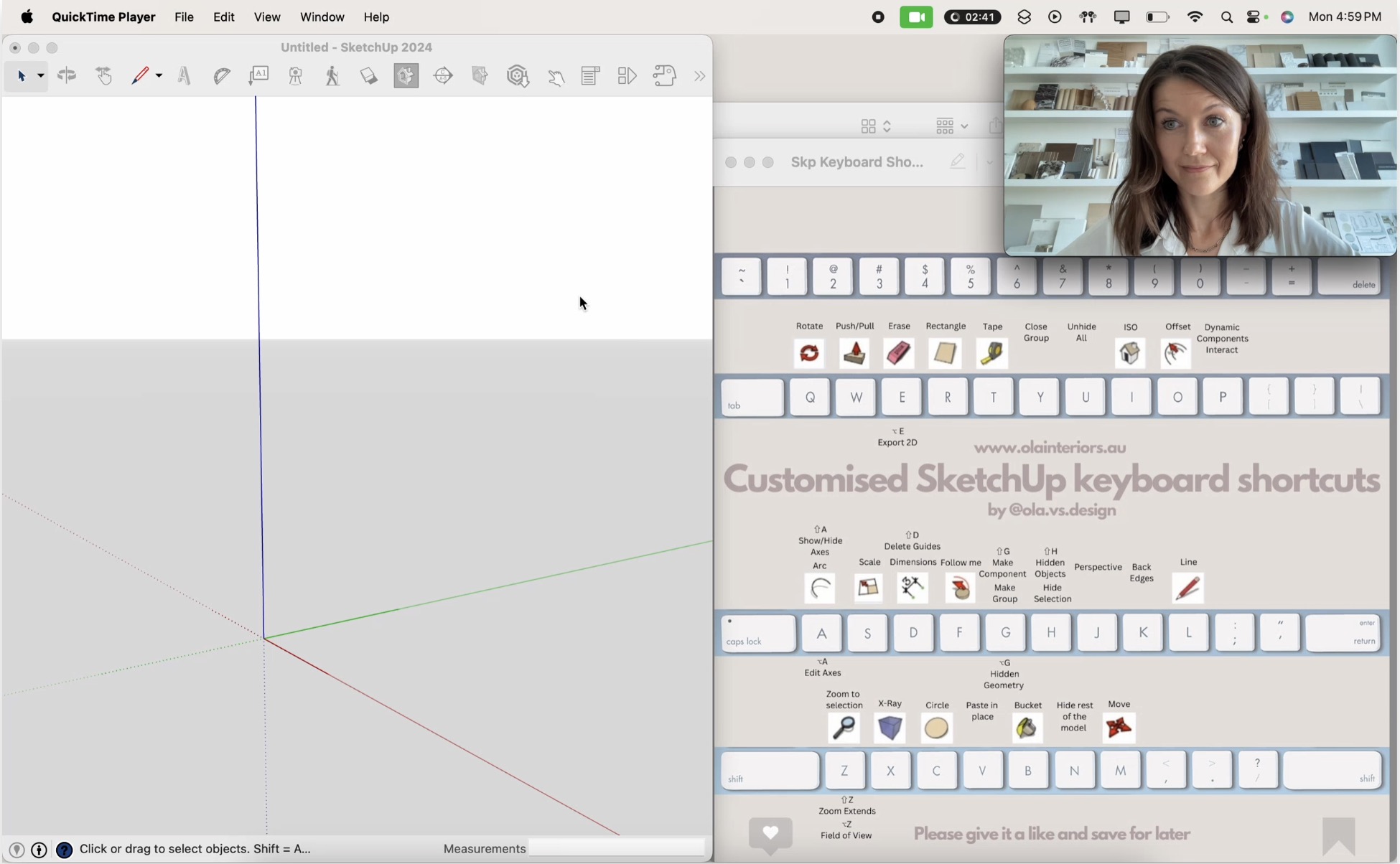Open Spotlight search from the menu bar
Image resolution: width=1400 pixels, height=864 pixels.
1228,17
